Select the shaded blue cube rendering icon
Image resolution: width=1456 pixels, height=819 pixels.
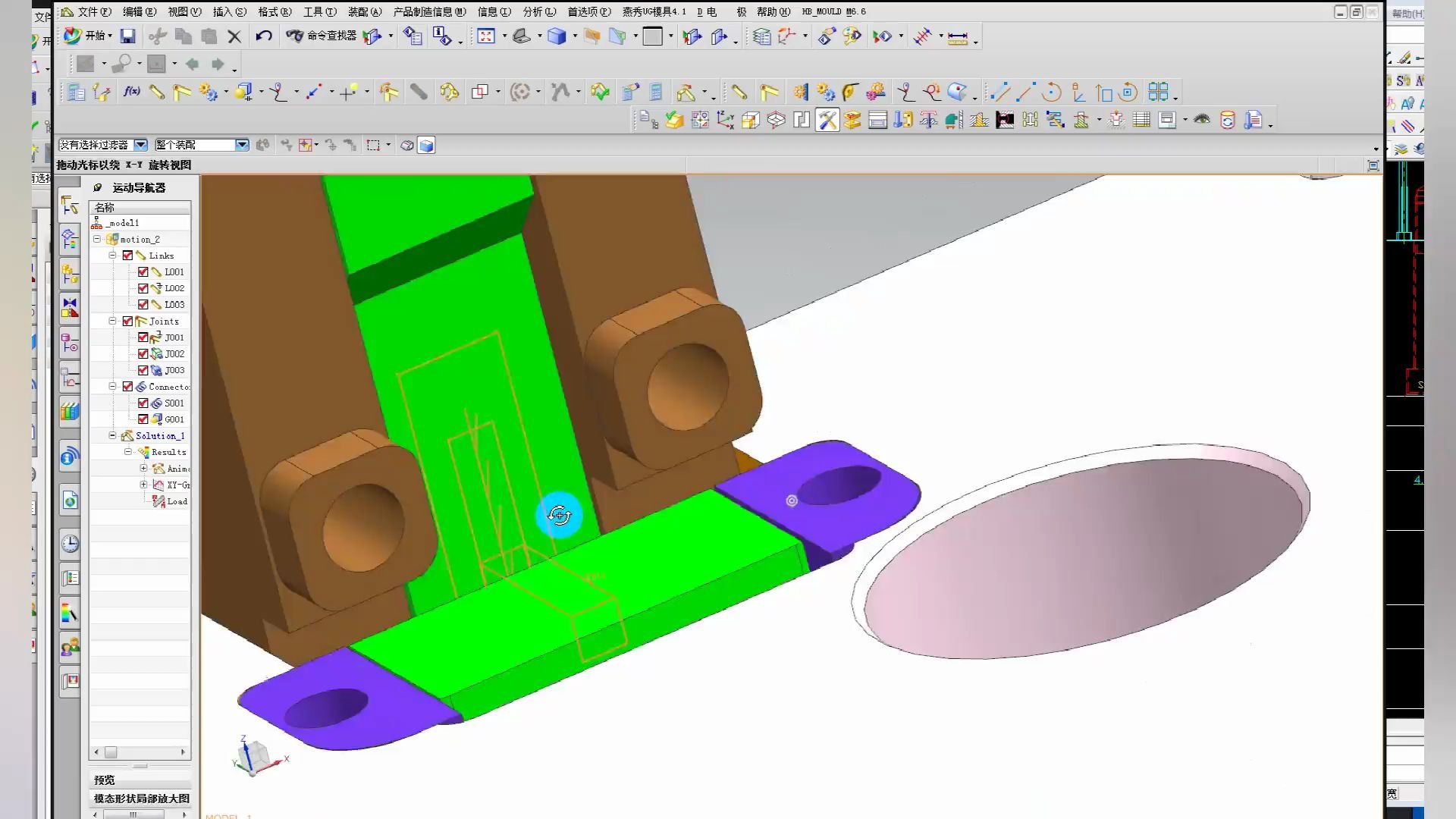click(x=557, y=36)
